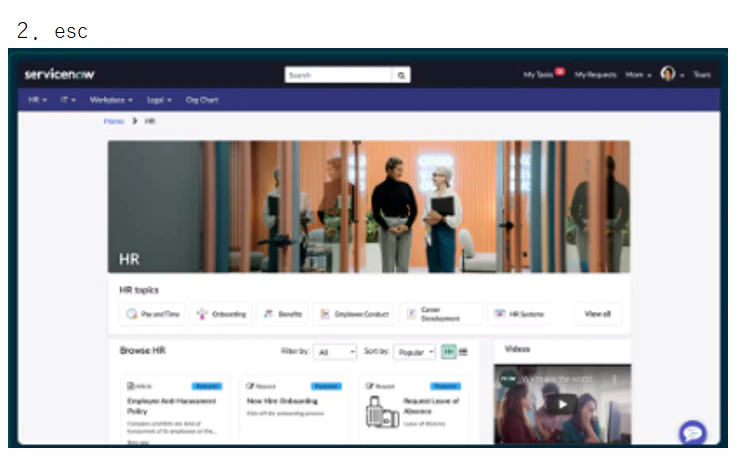The width and height of the screenshot is (739, 459).
Task: Expand the arrow beside the user avatar
Action: (682, 75)
